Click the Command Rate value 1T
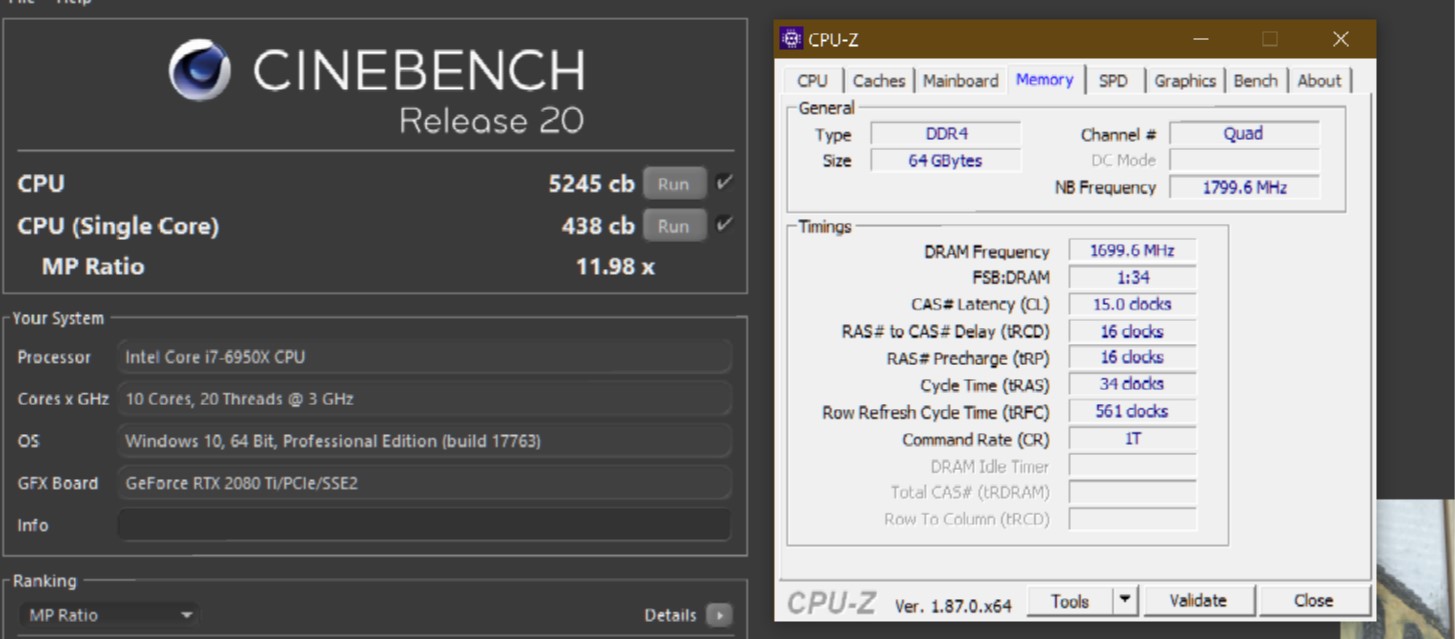Screen dimensions: 1455x639 pos(1132,438)
